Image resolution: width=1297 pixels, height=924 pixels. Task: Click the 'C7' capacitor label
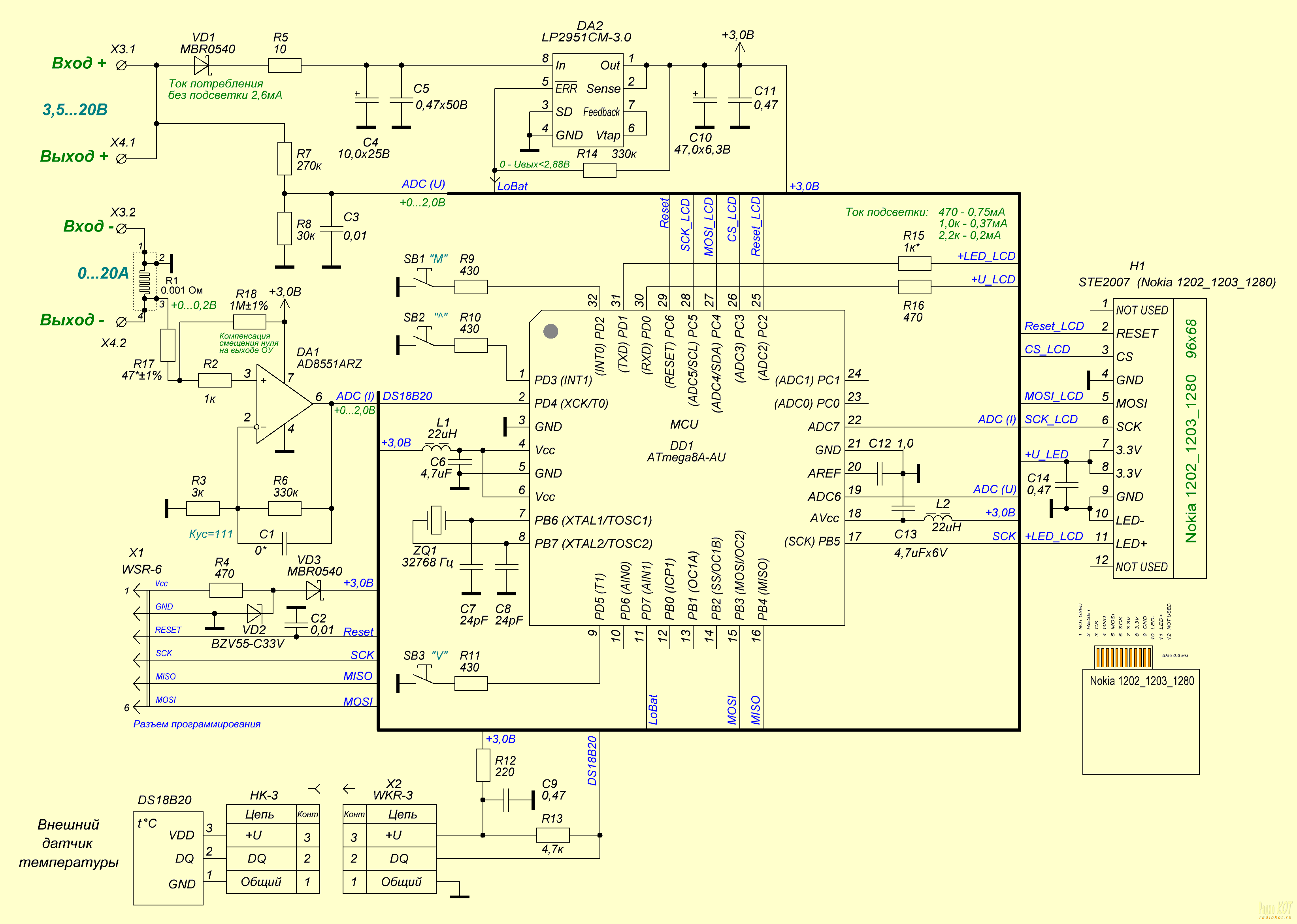[468, 610]
